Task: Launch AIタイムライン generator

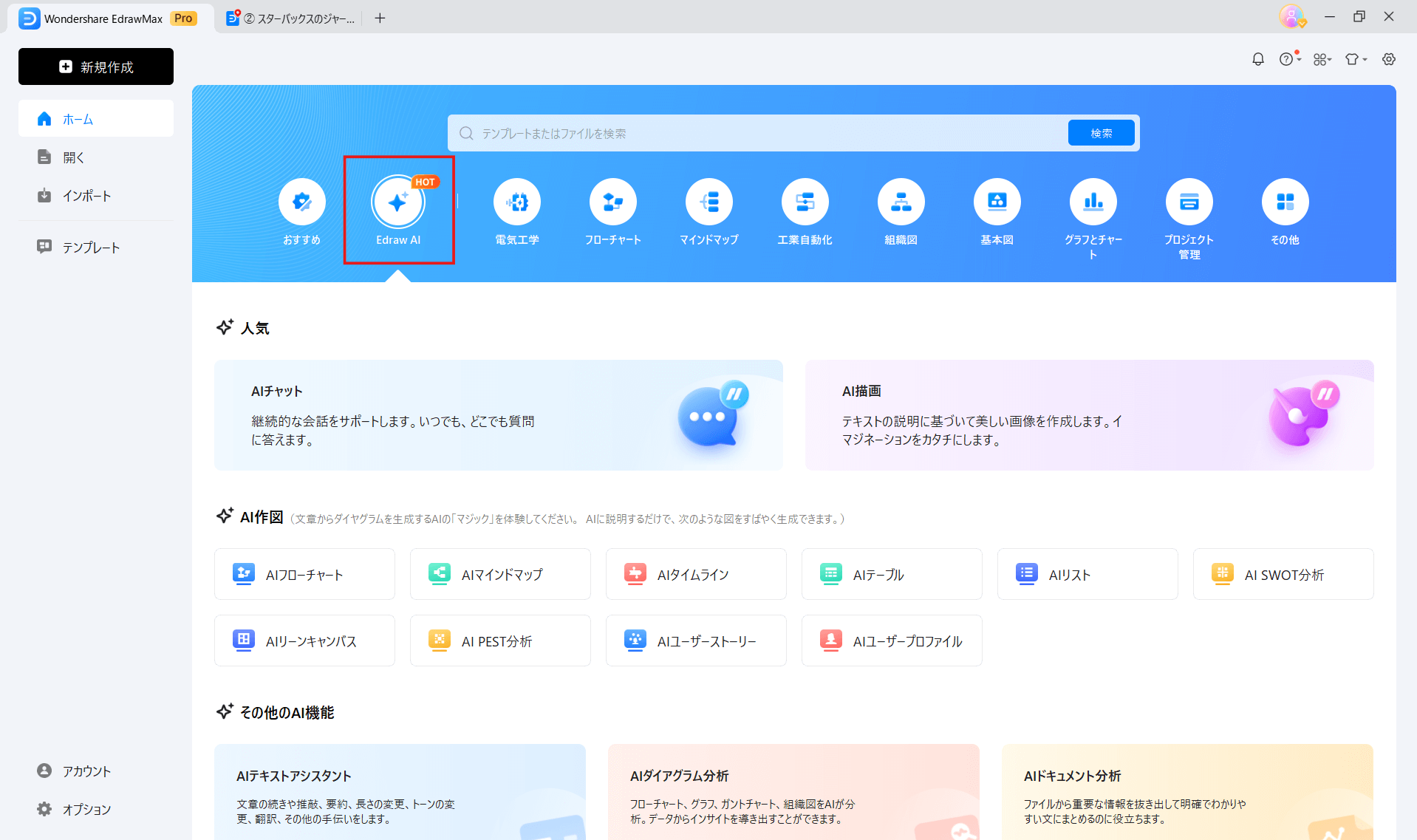Action: click(x=696, y=574)
